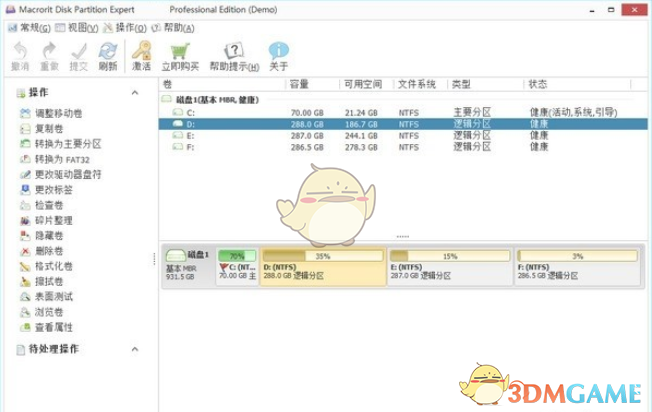652x412 pixels.
Task: Open the 视图(V) menu
Action: [77, 28]
